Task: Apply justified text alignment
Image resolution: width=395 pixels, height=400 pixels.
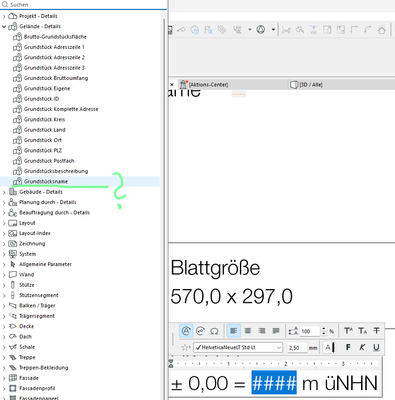Action: pyautogui.click(x=276, y=331)
